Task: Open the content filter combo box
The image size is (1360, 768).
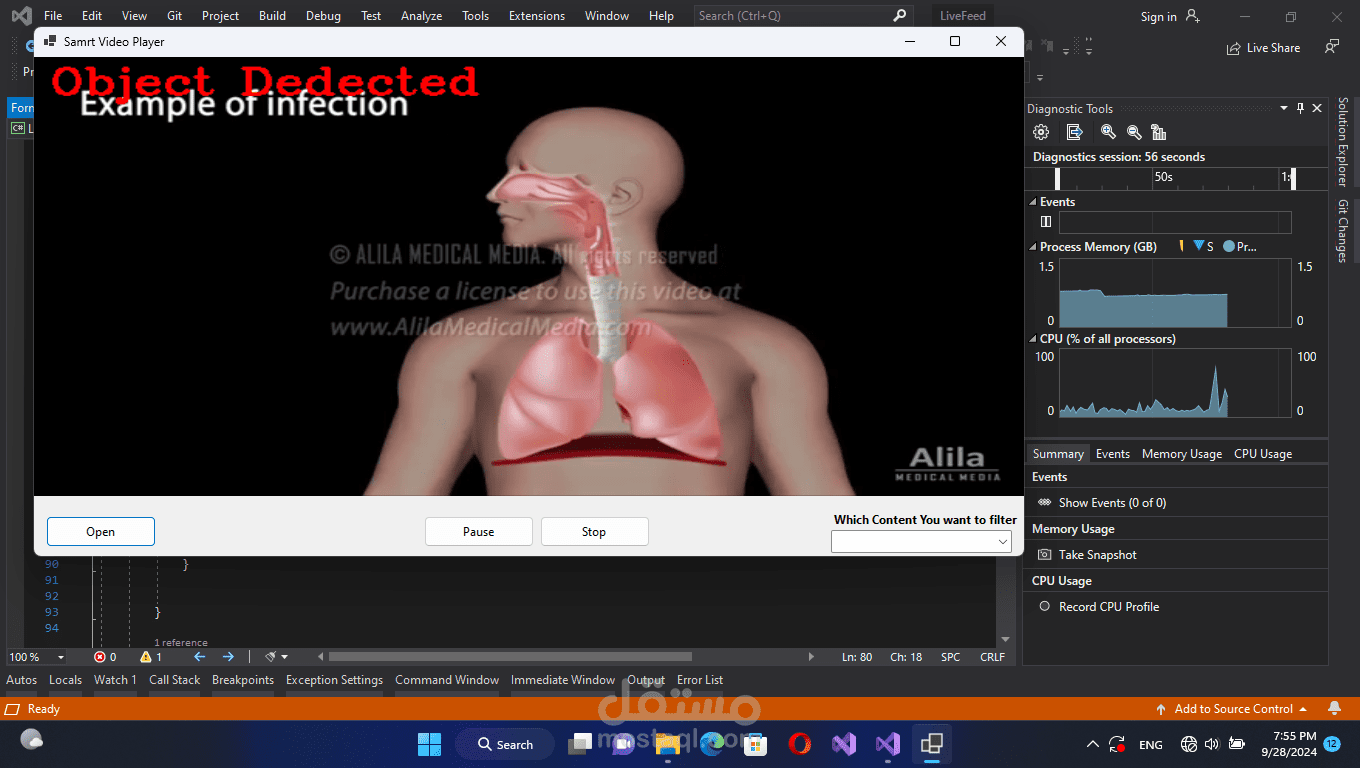Action: (x=921, y=541)
